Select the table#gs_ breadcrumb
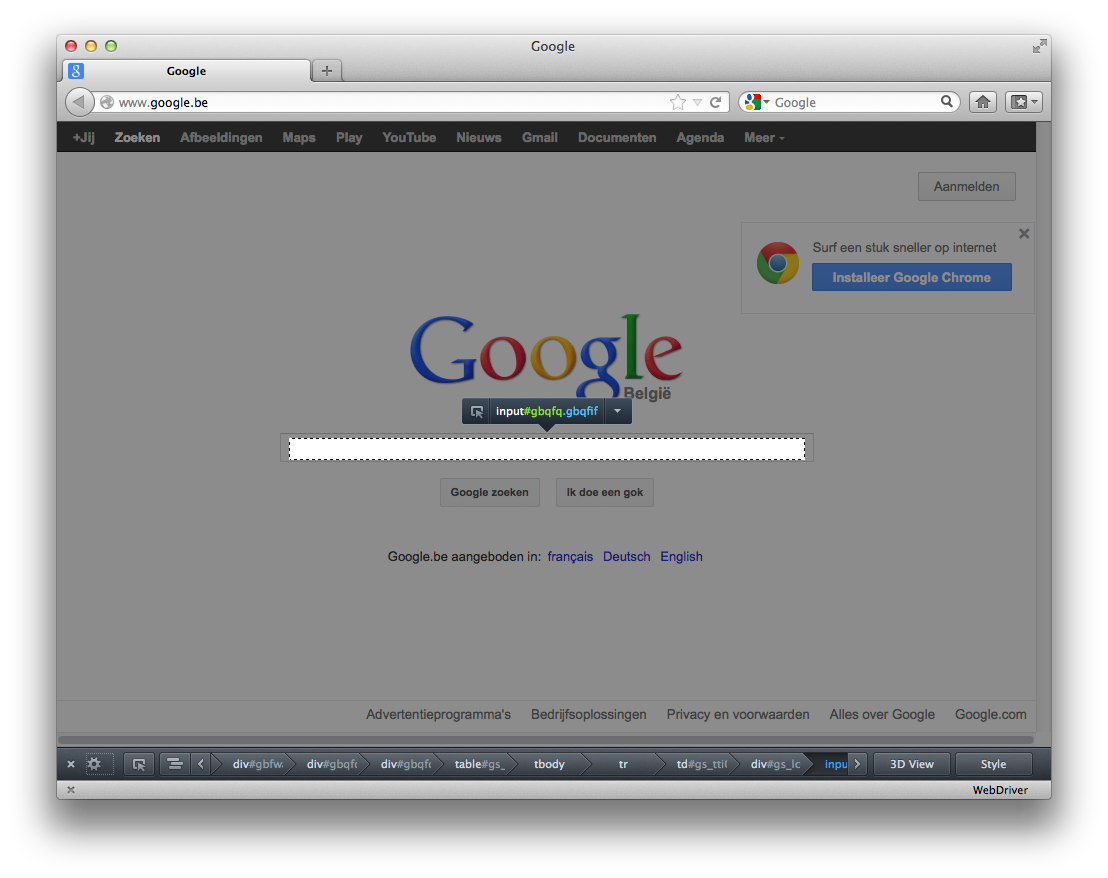Screen dimensions: 1108x878 (479, 764)
